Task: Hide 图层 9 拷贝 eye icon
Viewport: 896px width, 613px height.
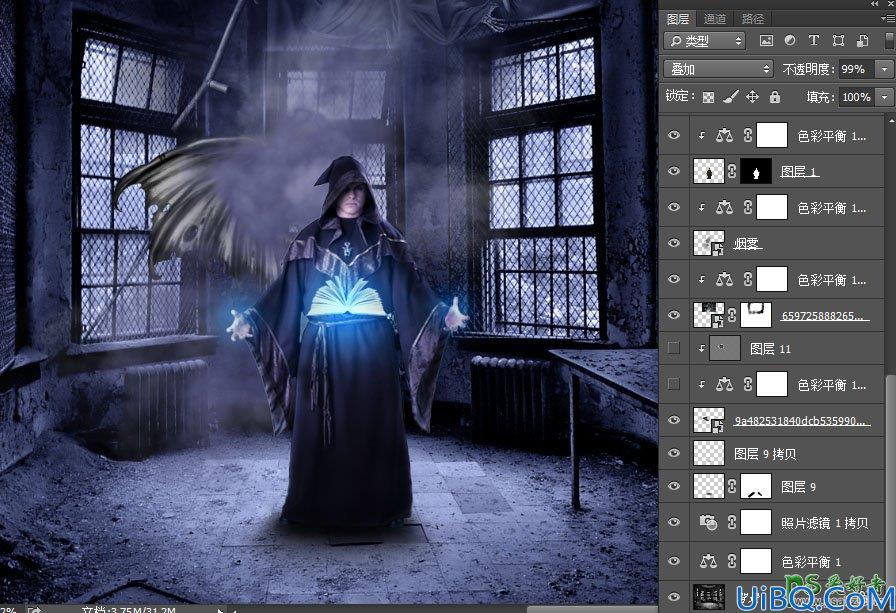Action: click(674, 453)
